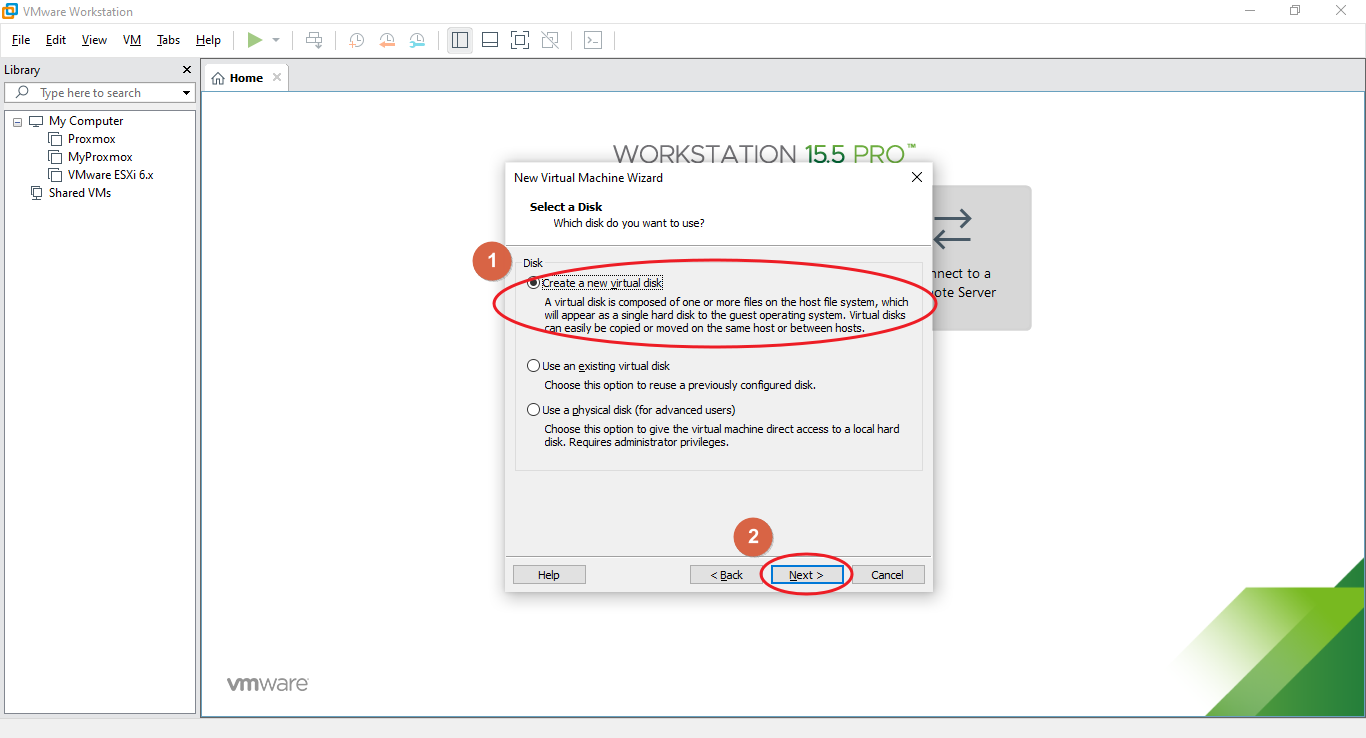Click the Take Snapshot clock-plus icon
This screenshot has width=1366, height=738.
point(356,40)
